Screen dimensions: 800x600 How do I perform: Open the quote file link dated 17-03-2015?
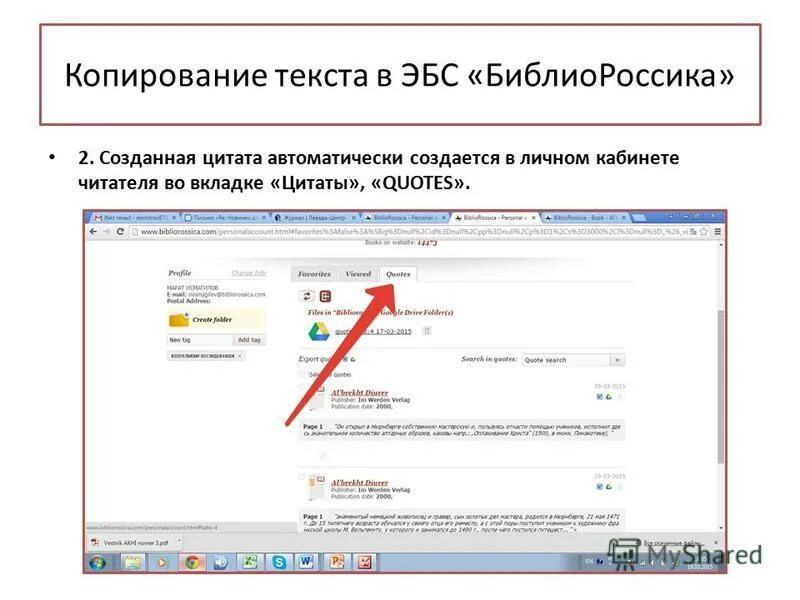(373, 332)
